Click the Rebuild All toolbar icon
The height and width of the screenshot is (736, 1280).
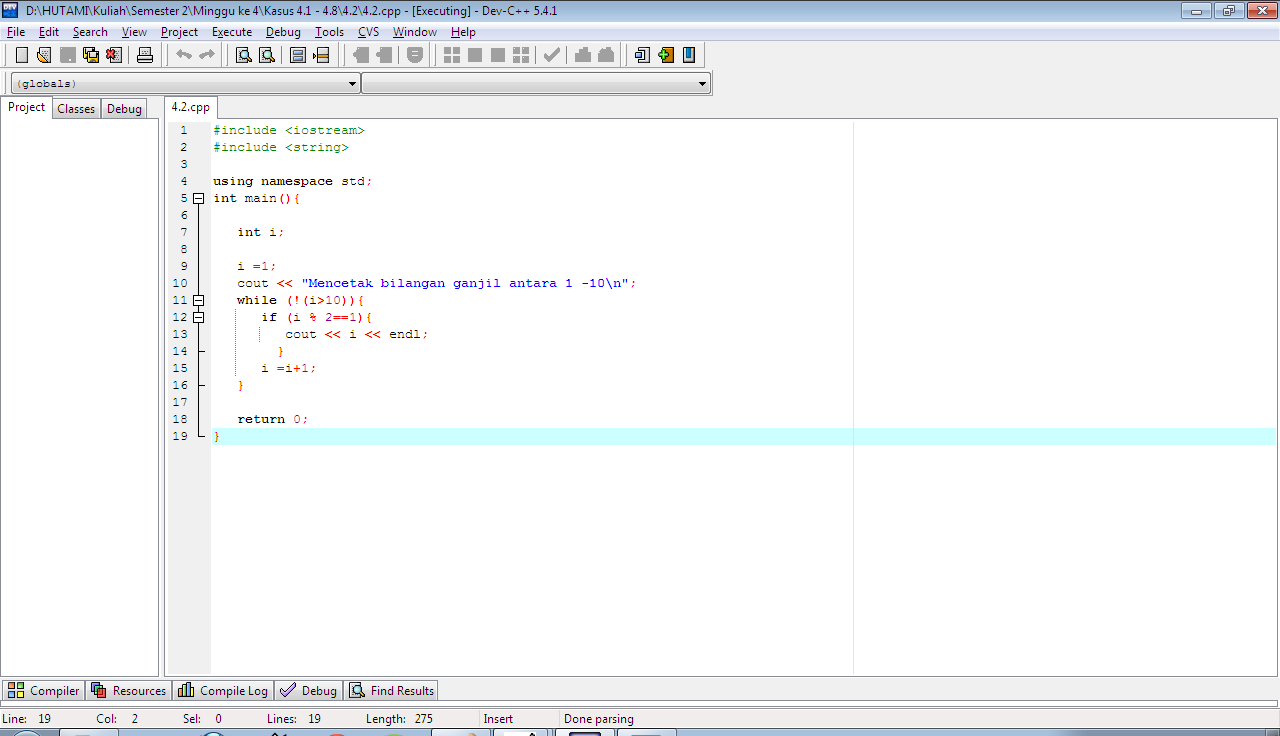pos(521,55)
